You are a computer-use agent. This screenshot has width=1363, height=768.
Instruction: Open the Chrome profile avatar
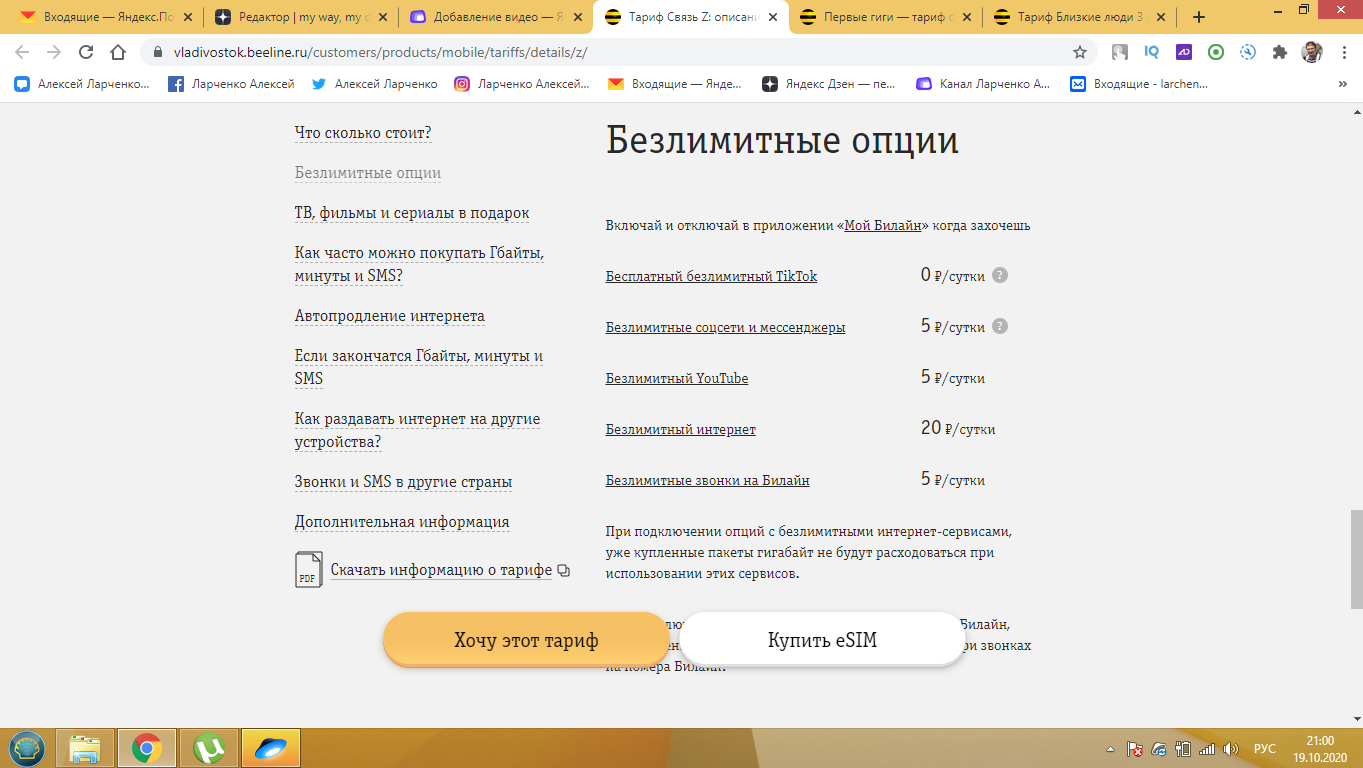(1312, 52)
